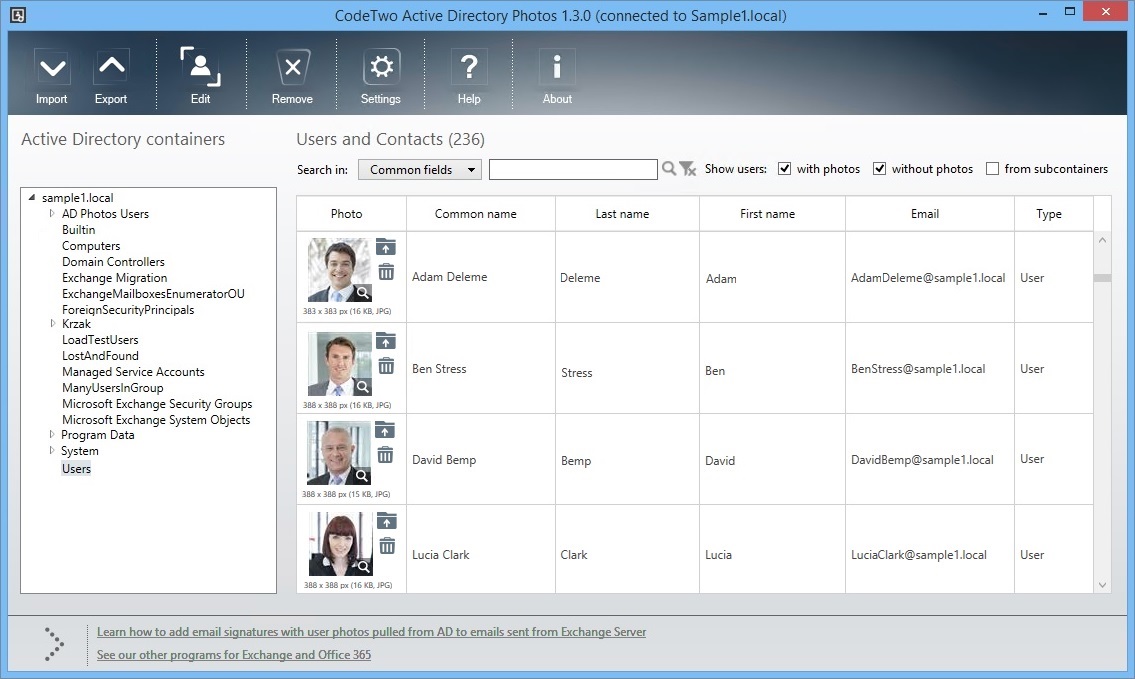The image size is (1135, 679).
Task: Select the Computers container
Action: [x=91, y=246]
